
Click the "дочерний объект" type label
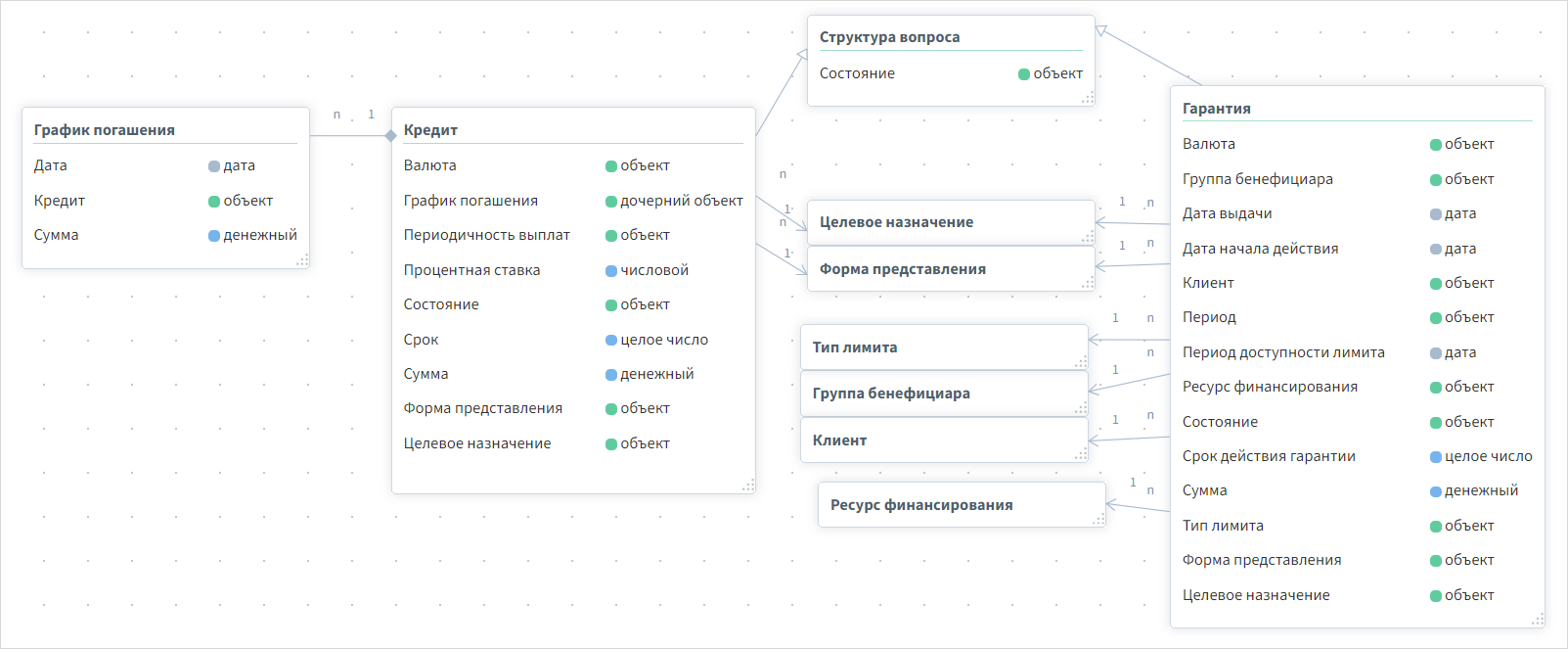(682, 201)
